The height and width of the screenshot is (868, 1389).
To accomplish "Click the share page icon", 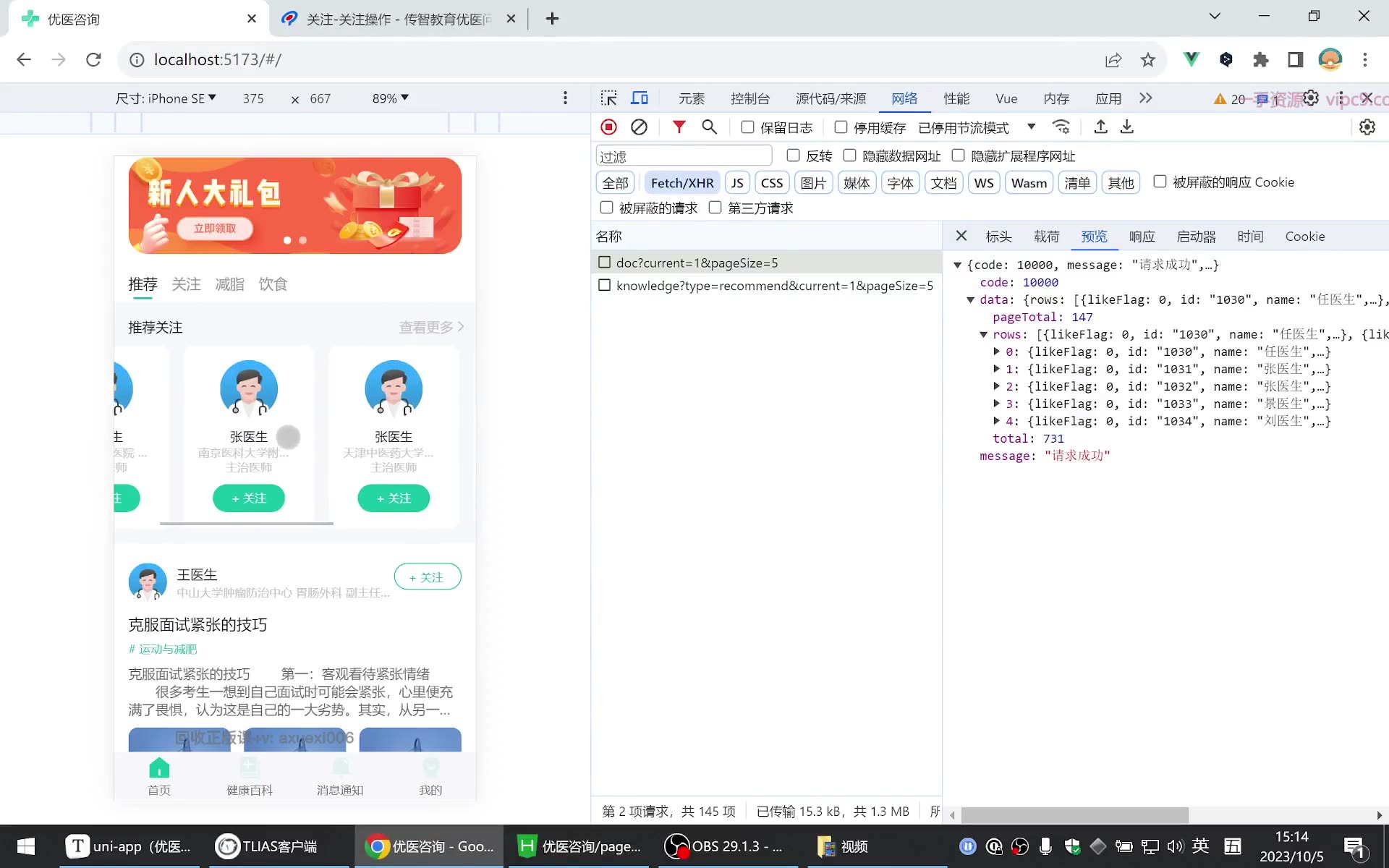I will [1113, 60].
